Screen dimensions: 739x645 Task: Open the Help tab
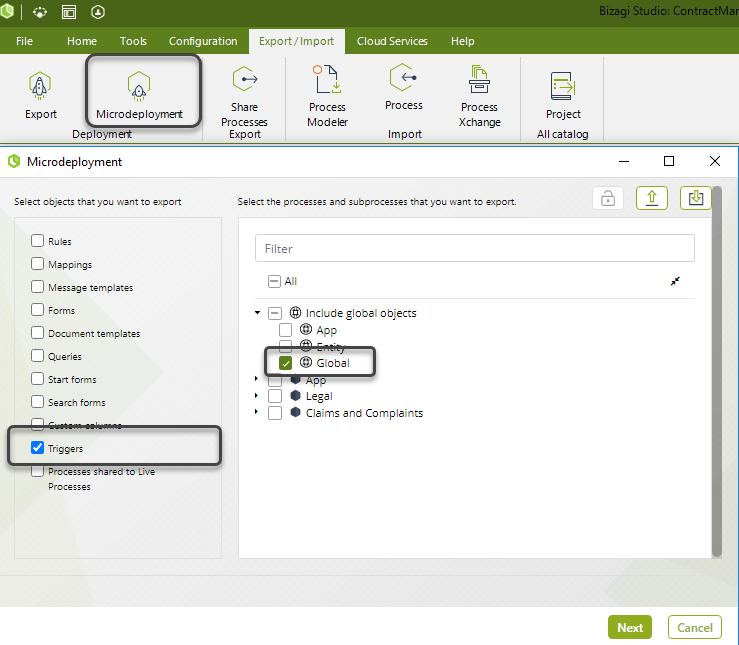[x=462, y=41]
